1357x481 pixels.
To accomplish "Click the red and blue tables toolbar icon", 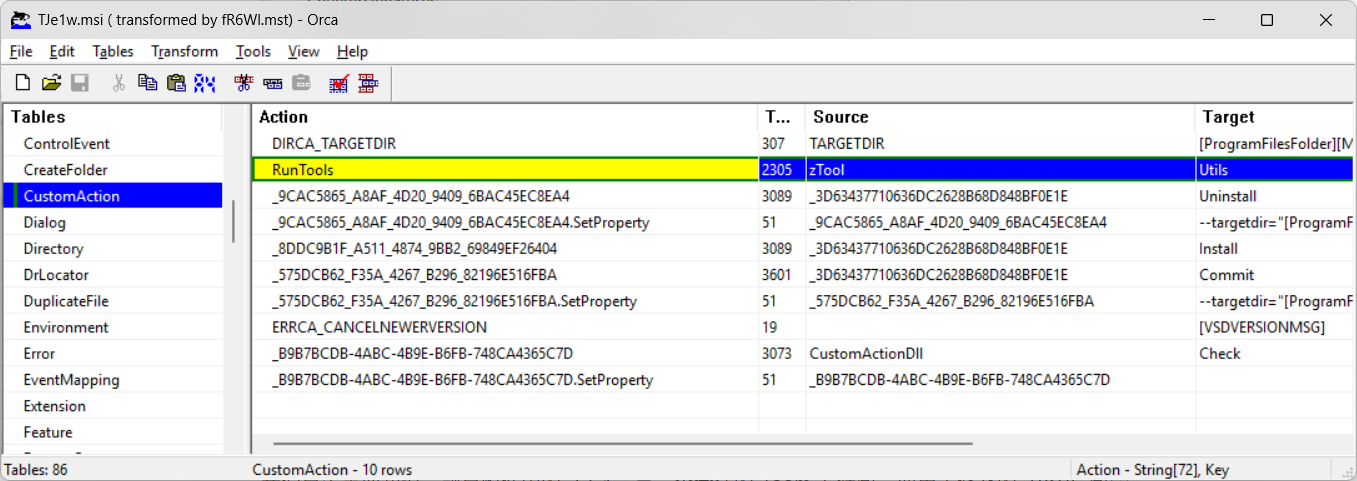I will pyautogui.click(x=368, y=83).
